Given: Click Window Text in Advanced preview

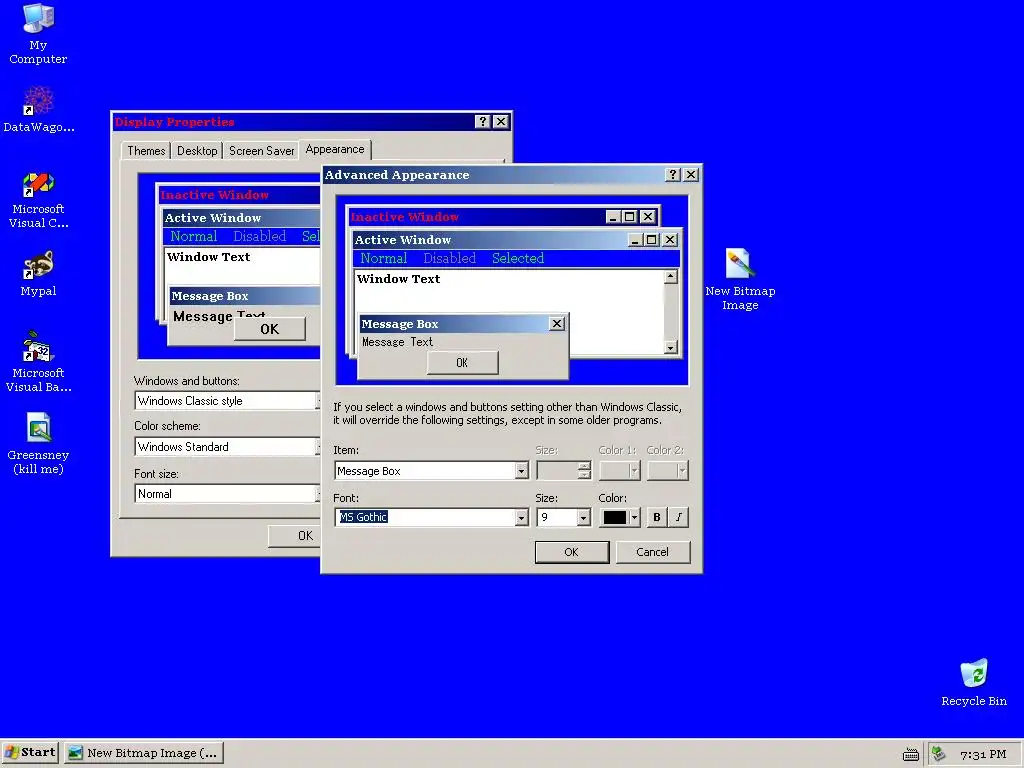Looking at the screenshot, I should point(398,279).
